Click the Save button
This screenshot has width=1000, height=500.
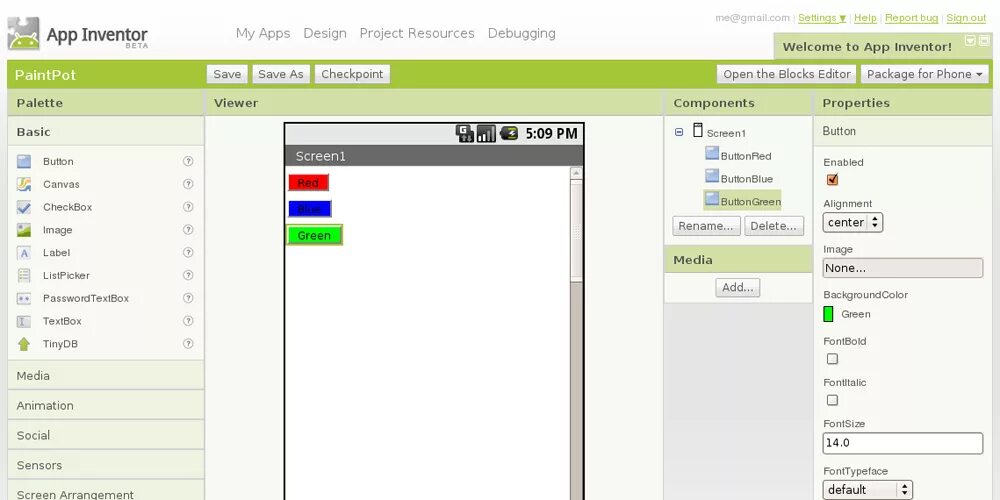point(227,74)
